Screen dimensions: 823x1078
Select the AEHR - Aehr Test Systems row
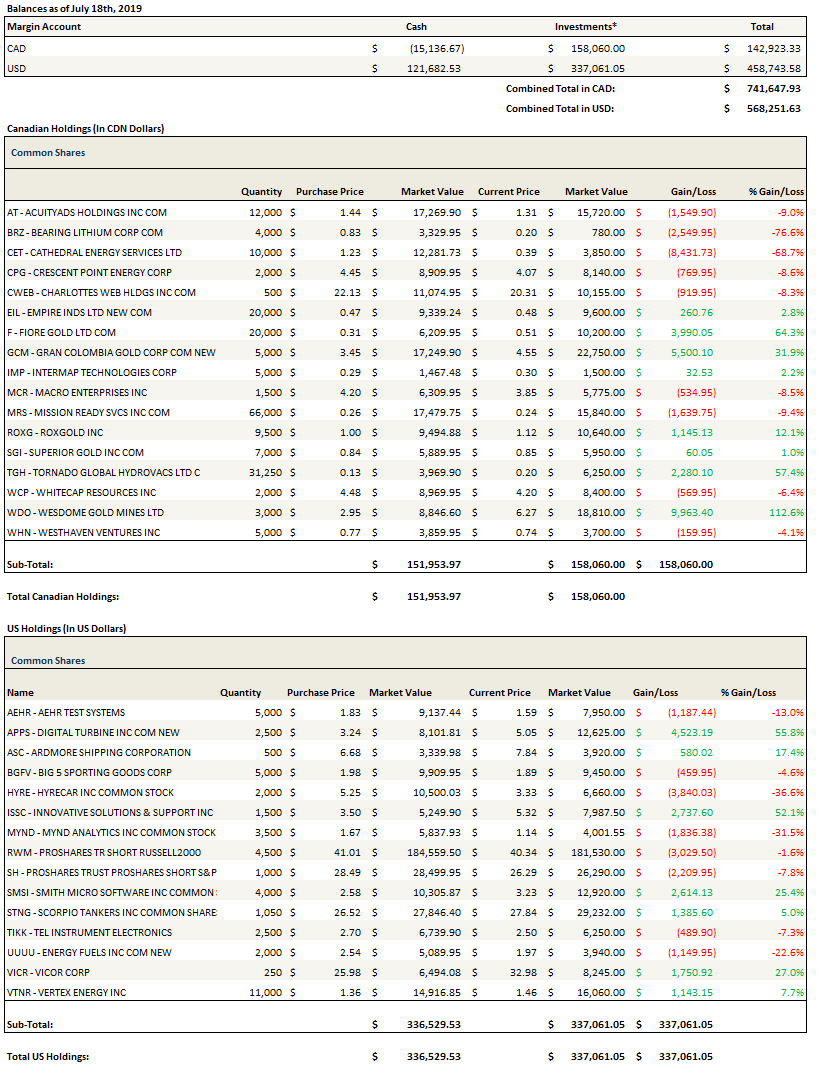pos(66,712)
